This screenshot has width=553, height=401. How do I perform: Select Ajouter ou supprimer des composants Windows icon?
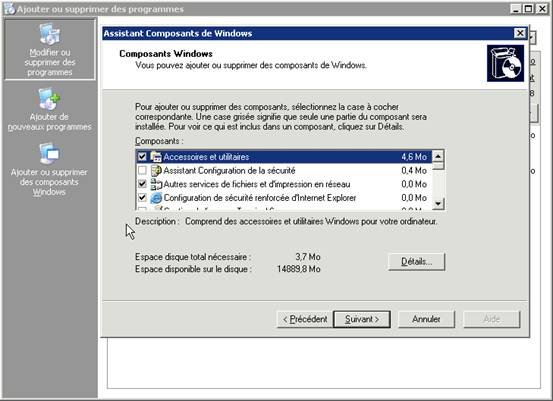49,153
